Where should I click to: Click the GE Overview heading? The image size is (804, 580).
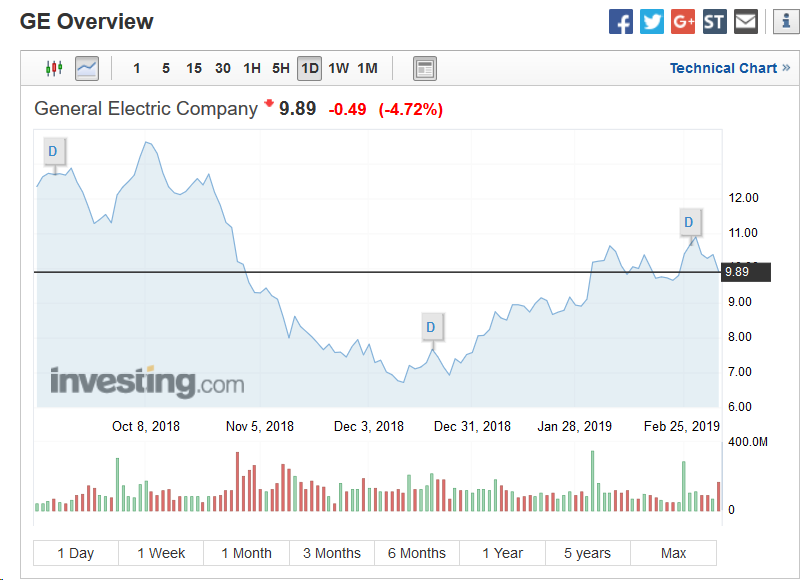coord(86,22)
